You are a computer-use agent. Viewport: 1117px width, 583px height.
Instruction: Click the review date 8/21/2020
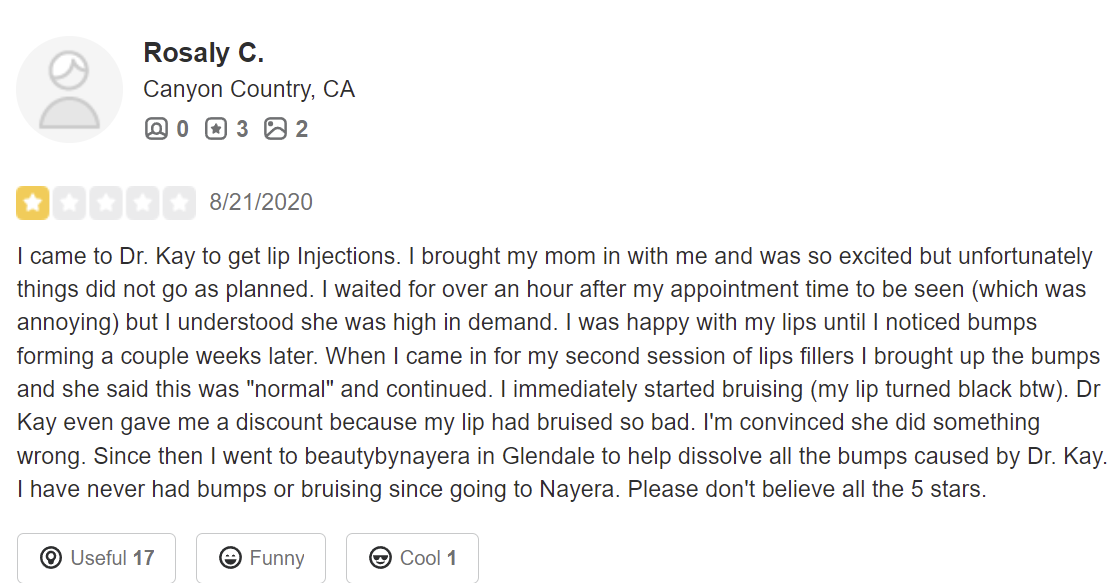click(x=261, y=202)
